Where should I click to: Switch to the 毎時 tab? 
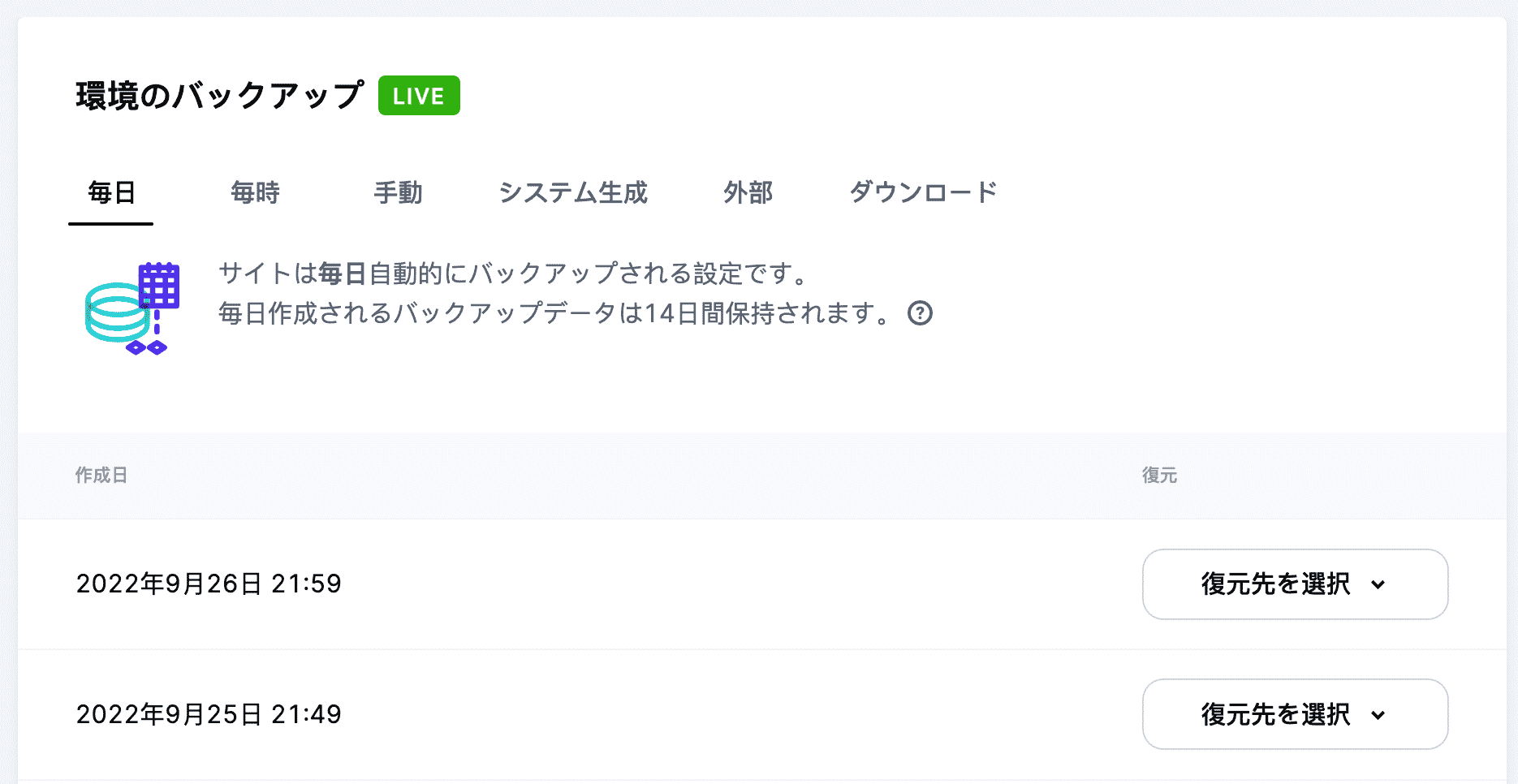pos(255,192)
